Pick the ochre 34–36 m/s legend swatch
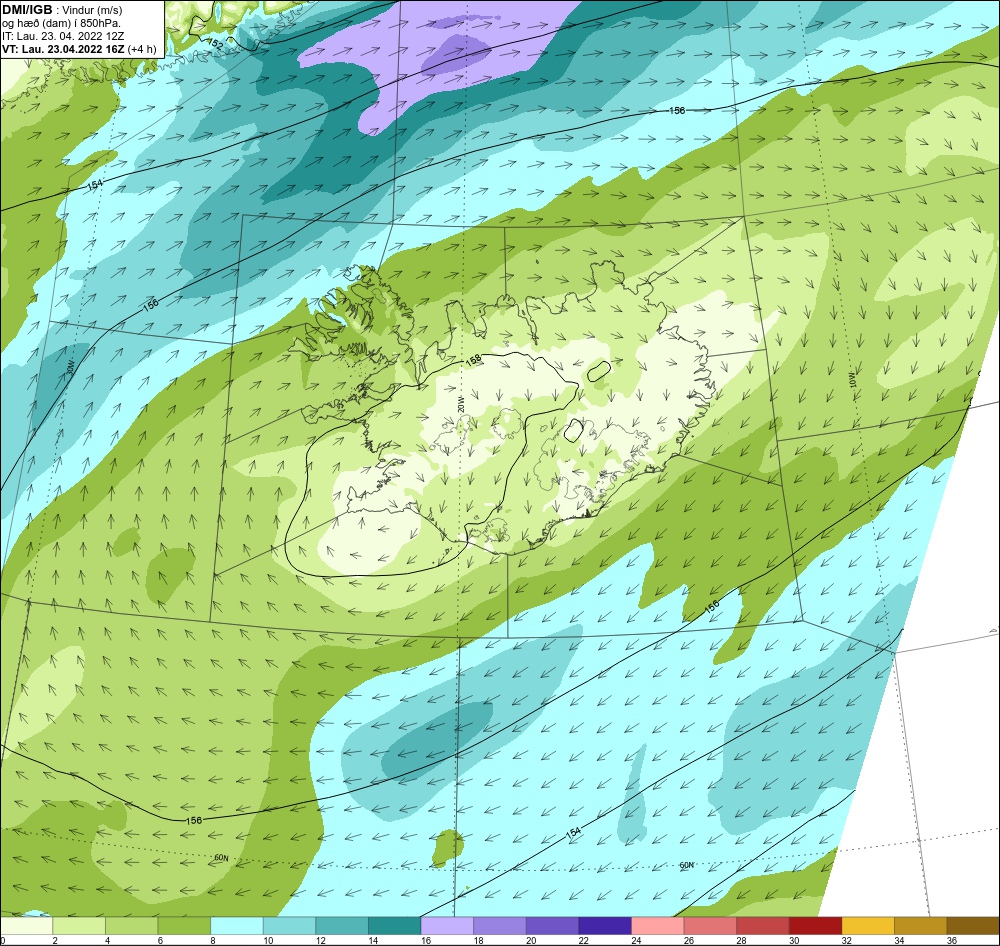The image size is (1000, 946). tap(921, 926)
